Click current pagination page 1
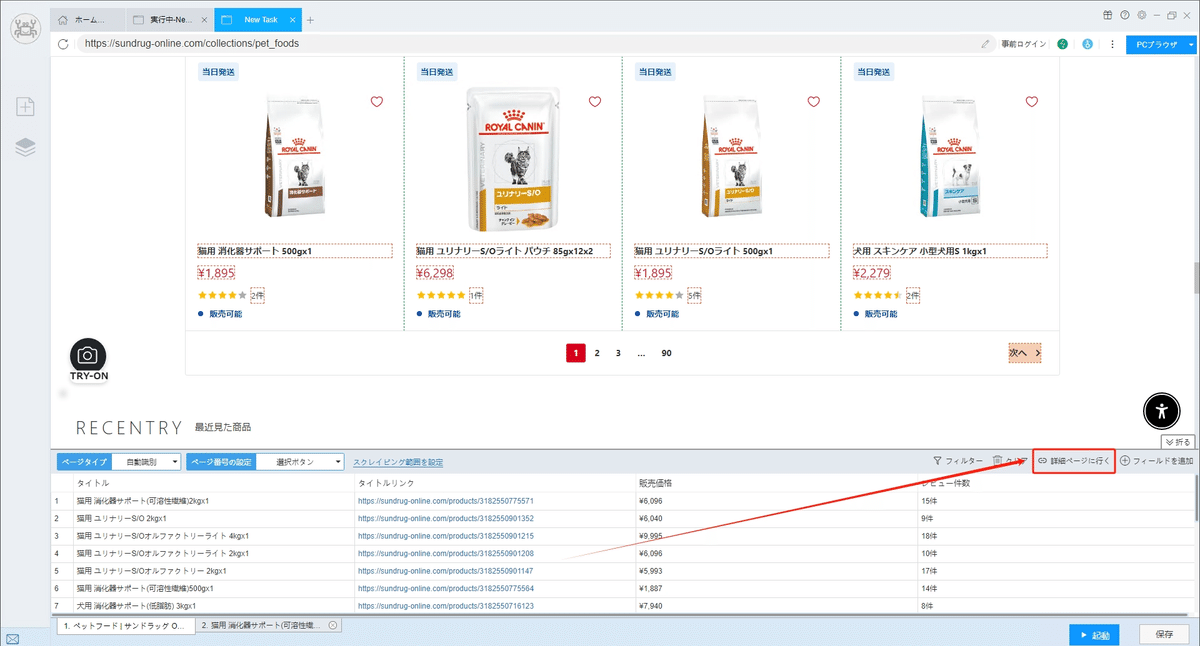The height and width of the screenshot is (646, 1200). coord(576,353)
